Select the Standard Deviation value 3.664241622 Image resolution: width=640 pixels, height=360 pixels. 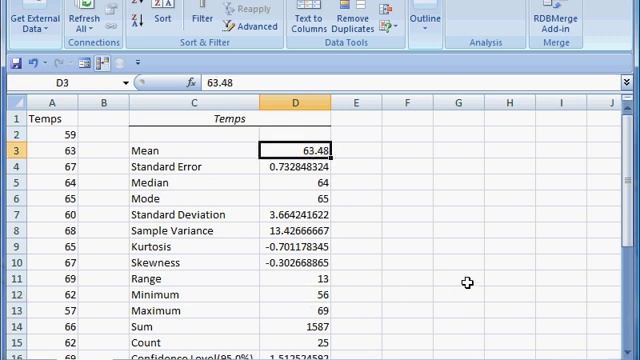click(295, 215)
